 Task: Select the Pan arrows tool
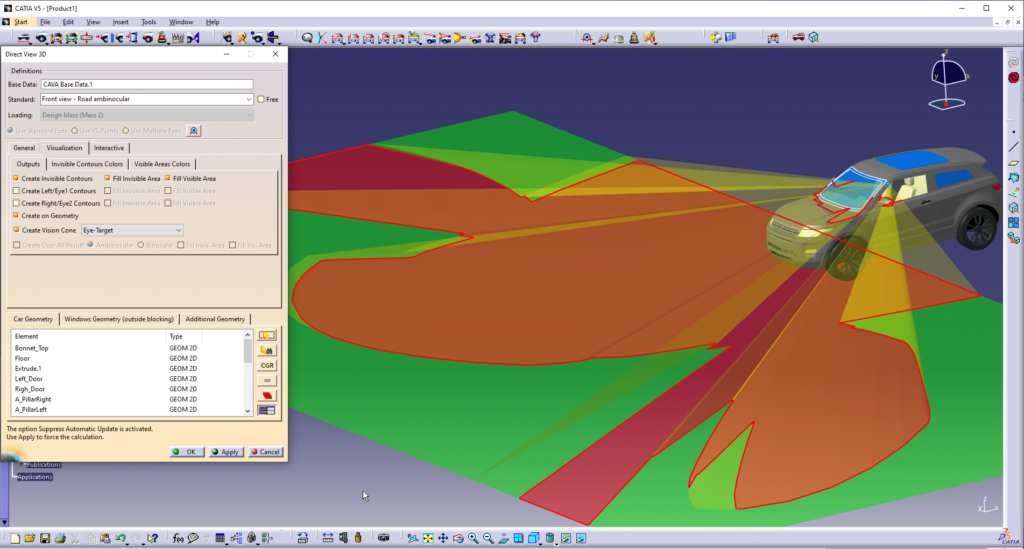pos(443,539)
